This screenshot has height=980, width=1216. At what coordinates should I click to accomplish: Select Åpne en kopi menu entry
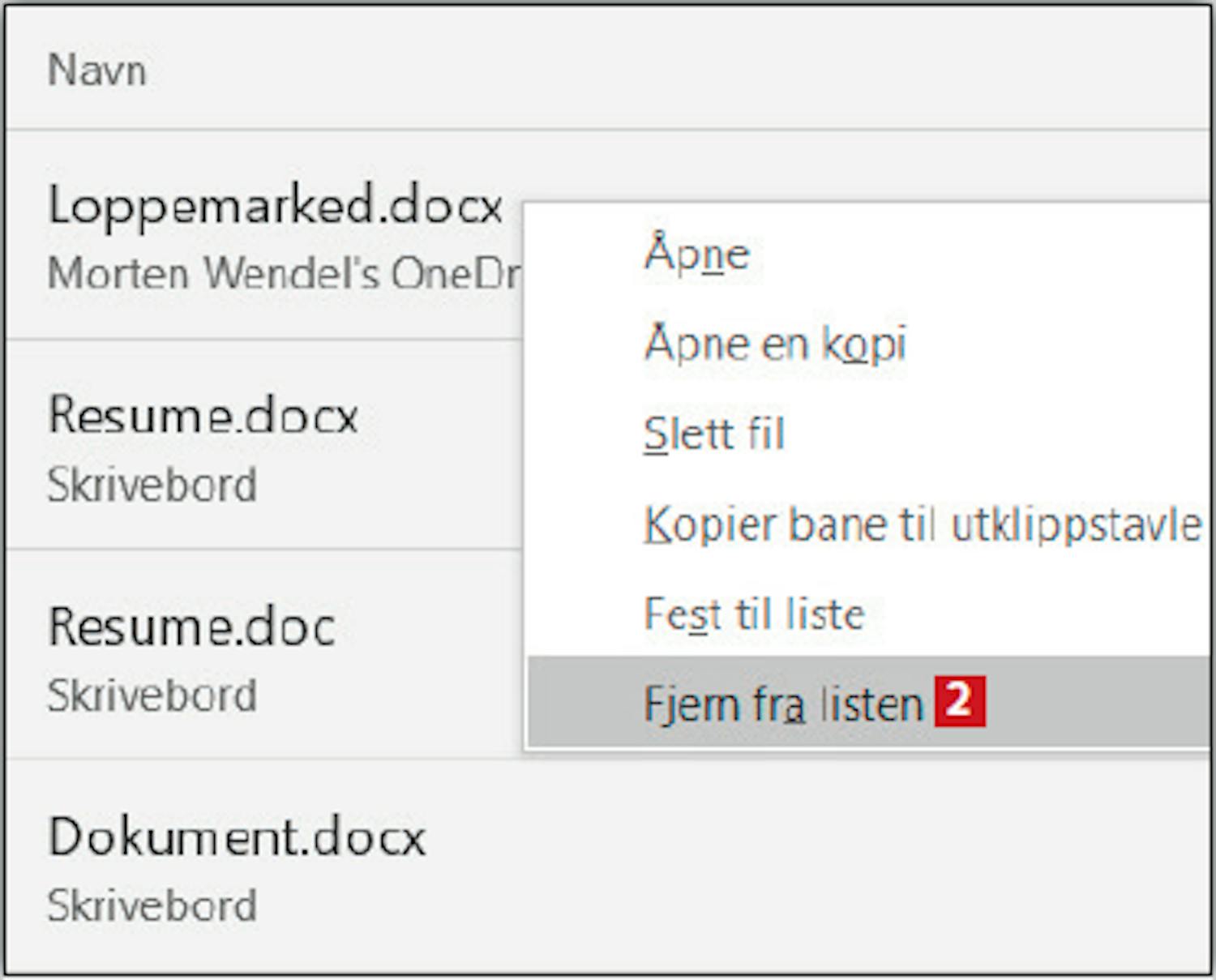775,344
